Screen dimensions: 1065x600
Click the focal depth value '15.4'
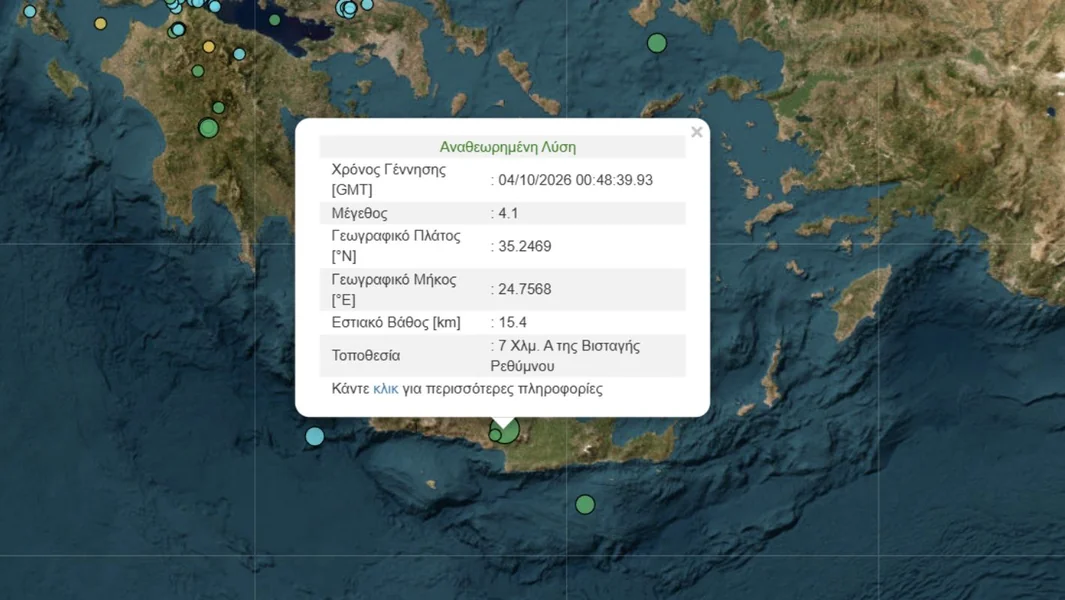tap(512, 323)
